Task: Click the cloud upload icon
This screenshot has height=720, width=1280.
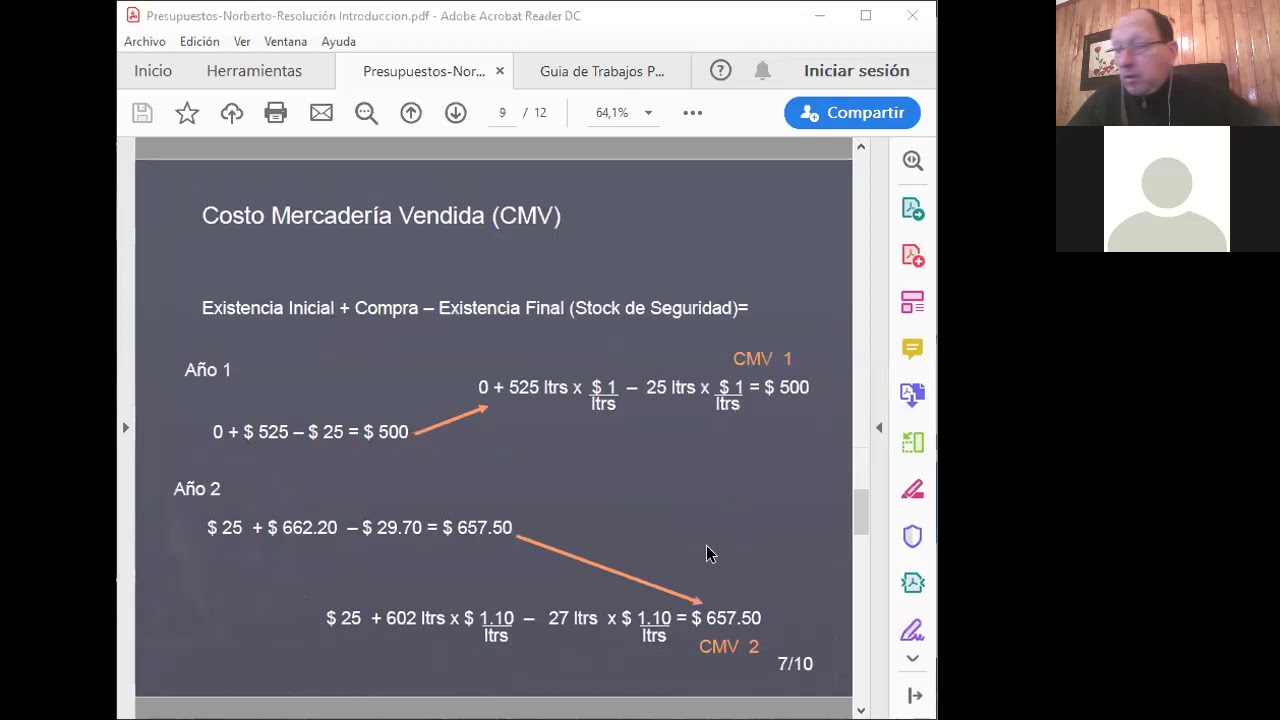Action: 232,113
